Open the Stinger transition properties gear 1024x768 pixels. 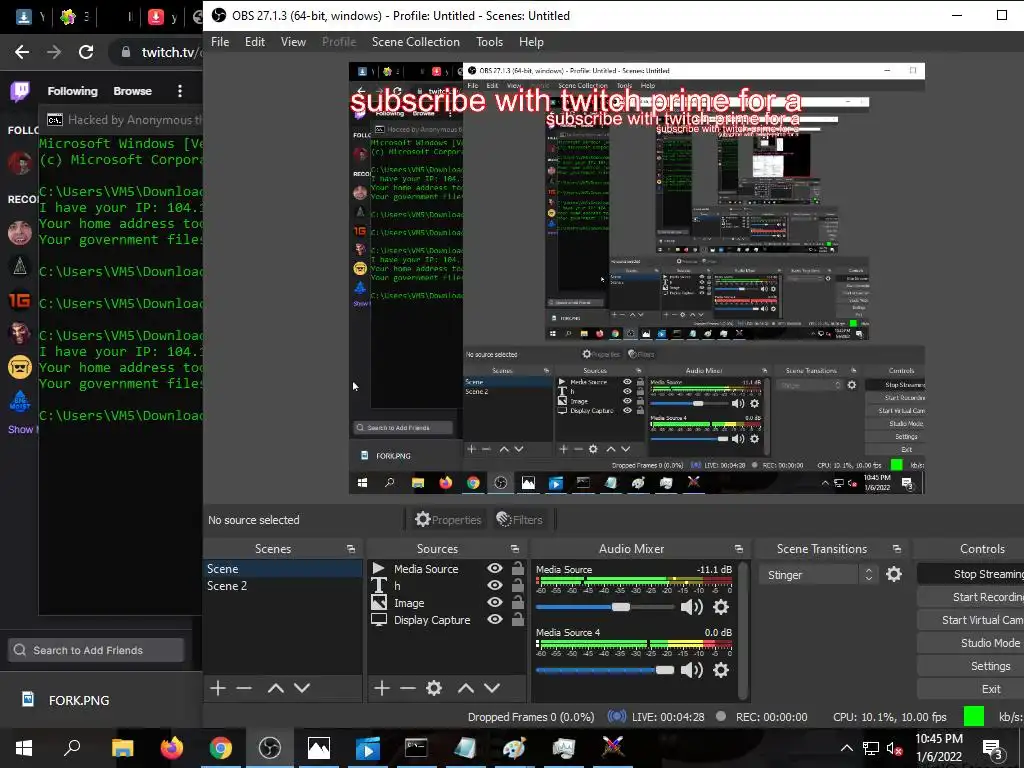click(x=894, y=574)
